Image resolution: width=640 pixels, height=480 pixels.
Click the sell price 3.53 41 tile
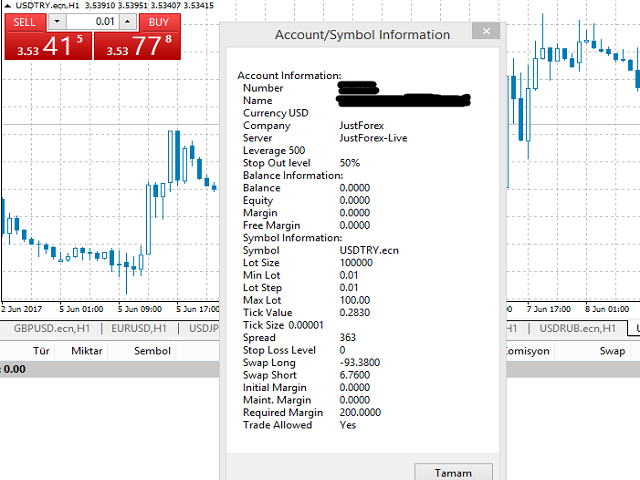click(x=48, y=46)
